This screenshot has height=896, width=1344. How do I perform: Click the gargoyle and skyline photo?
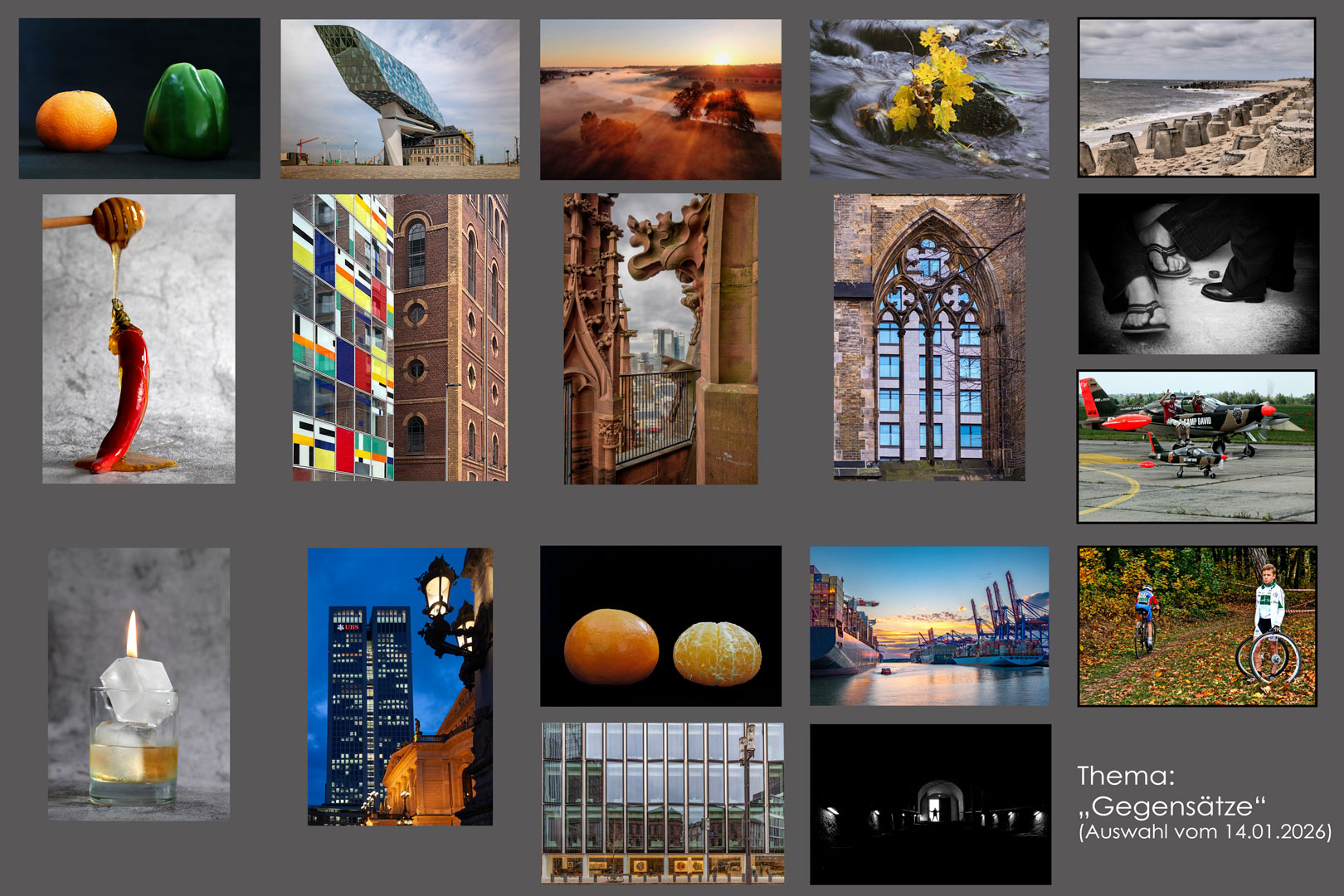click(x=660, y=338)
